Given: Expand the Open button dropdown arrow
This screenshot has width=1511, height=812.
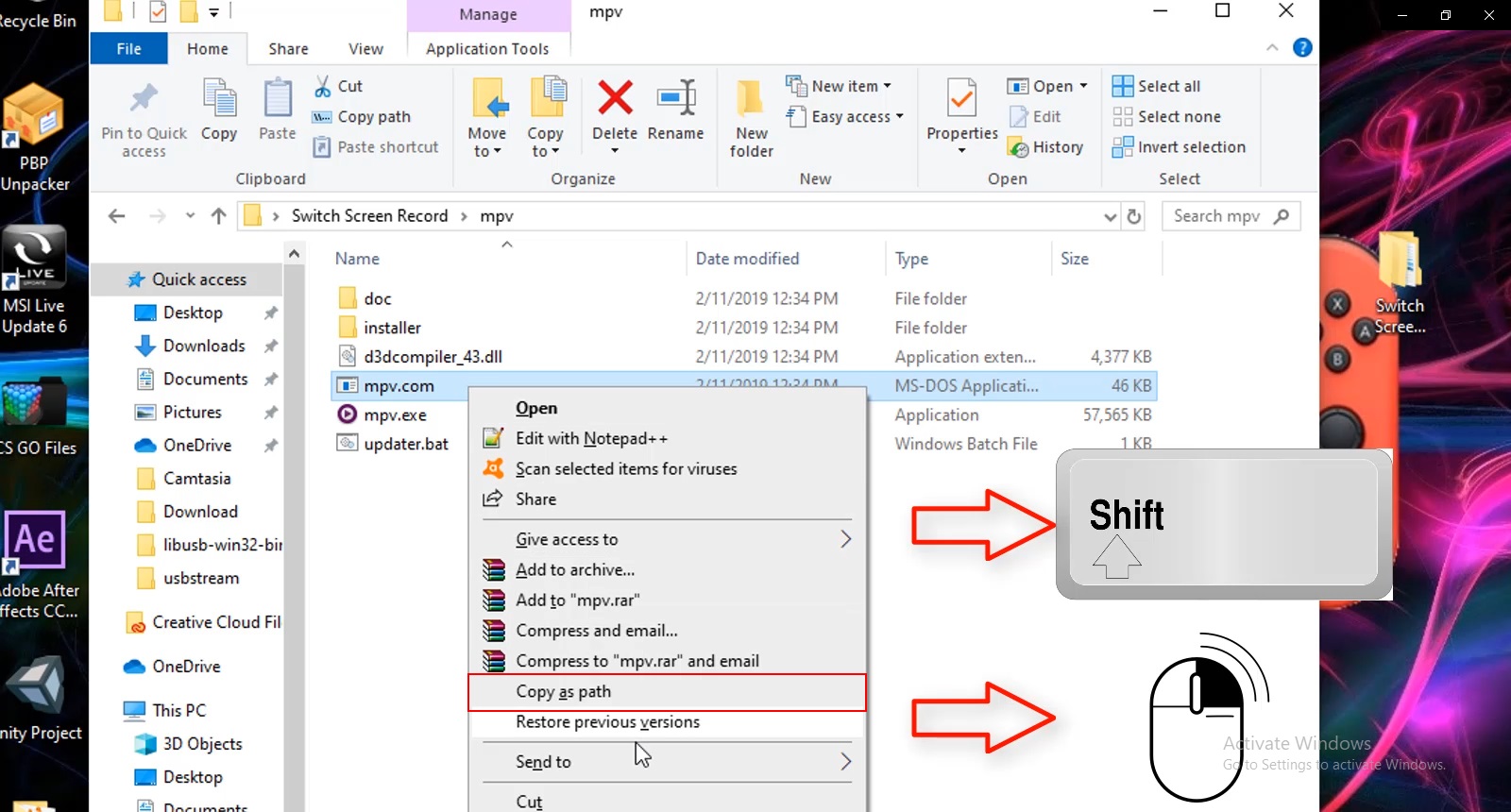Looking at the screenshot, I should [x=1083, y=86].
